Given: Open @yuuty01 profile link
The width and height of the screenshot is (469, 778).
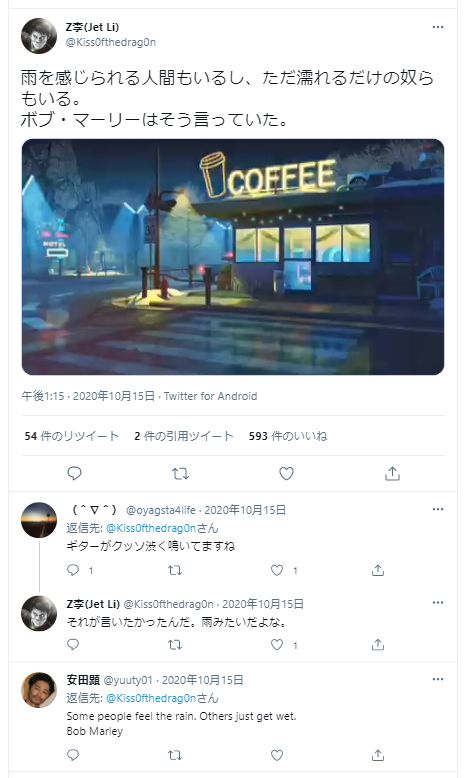Looking at the screenshot, I should click(128, 680).
